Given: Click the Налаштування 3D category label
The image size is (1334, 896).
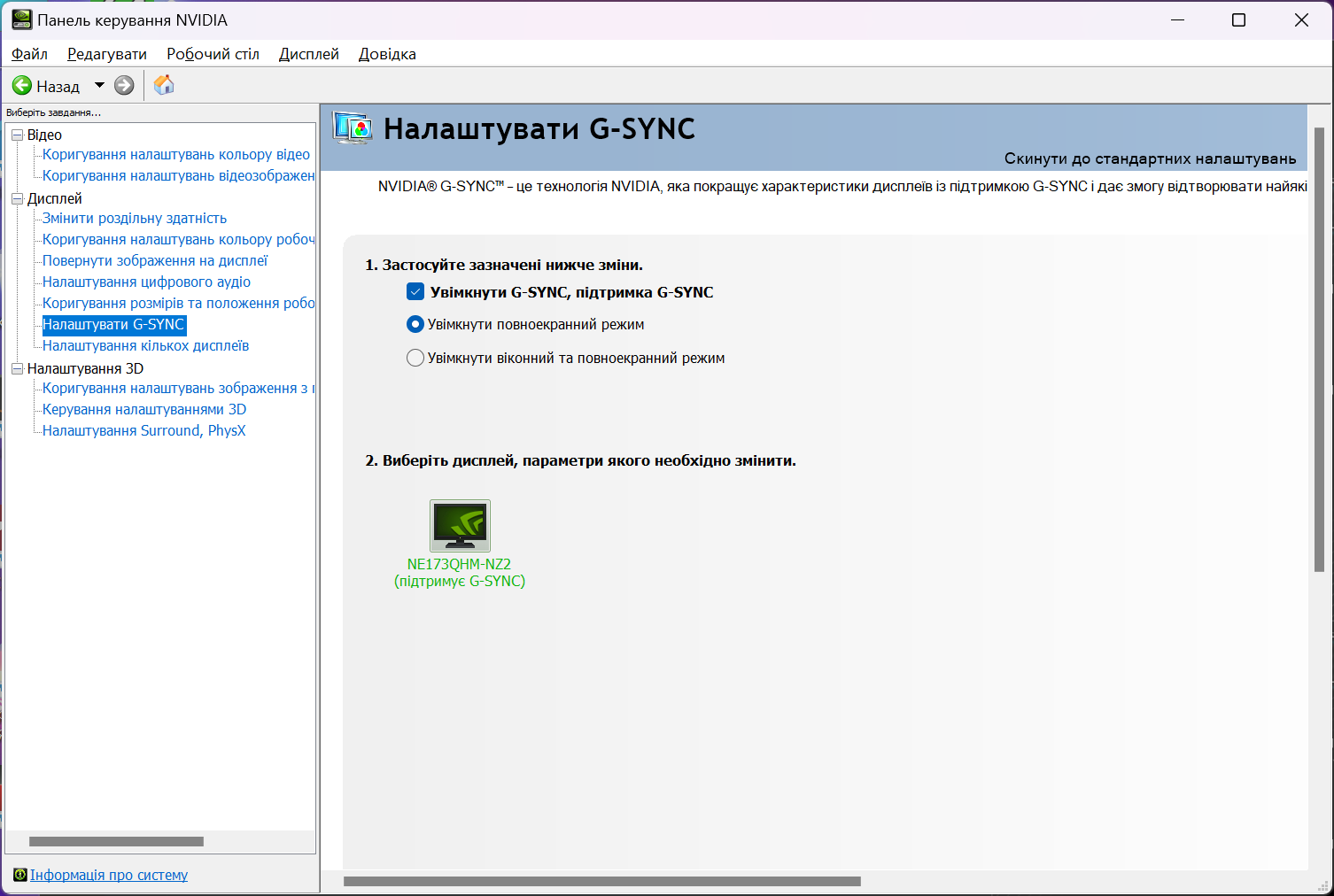Looking at the screenshot, I should (x=85, y=368).
